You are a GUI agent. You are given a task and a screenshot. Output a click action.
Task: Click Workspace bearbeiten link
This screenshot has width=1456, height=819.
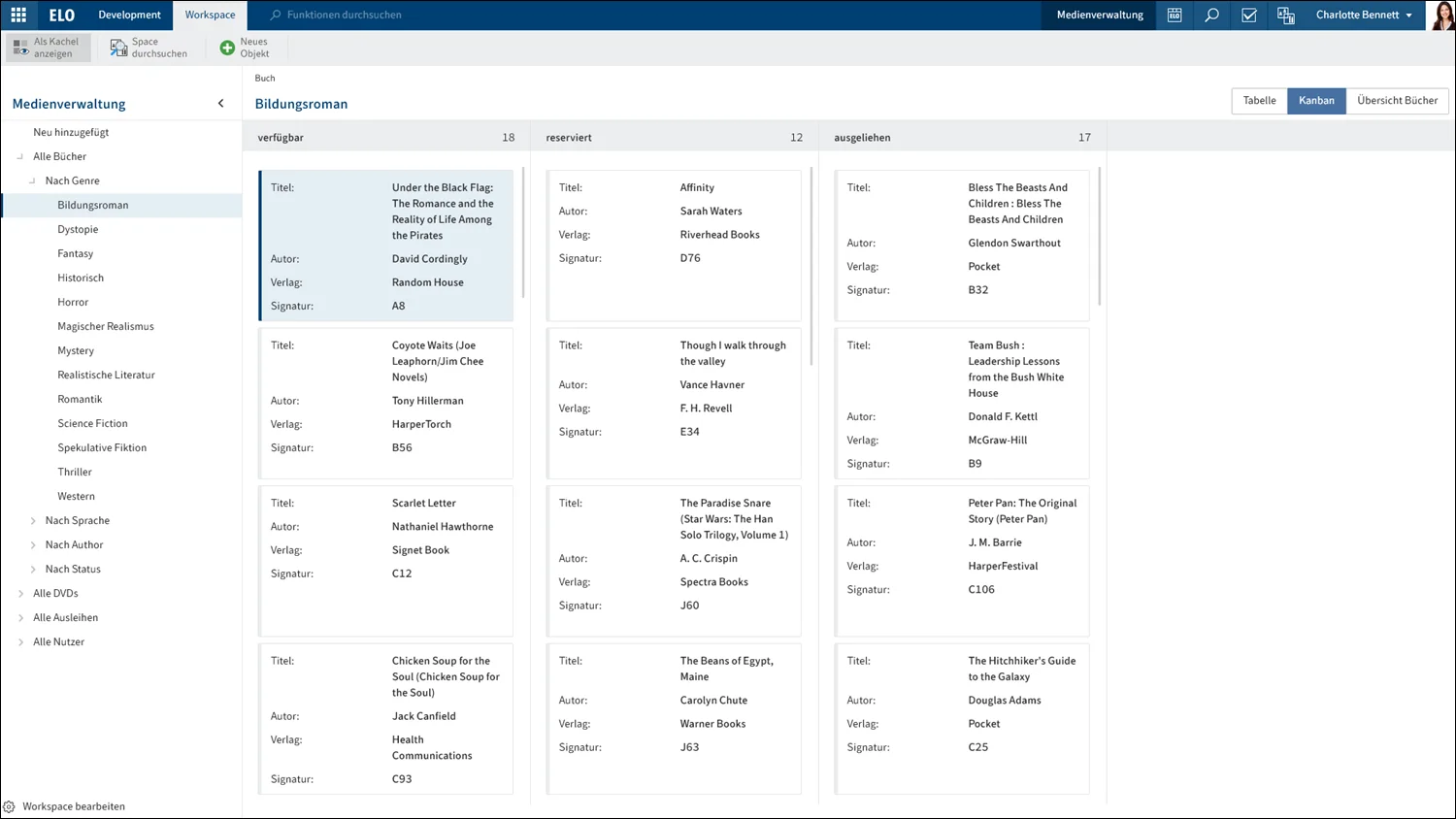[74, 806]
